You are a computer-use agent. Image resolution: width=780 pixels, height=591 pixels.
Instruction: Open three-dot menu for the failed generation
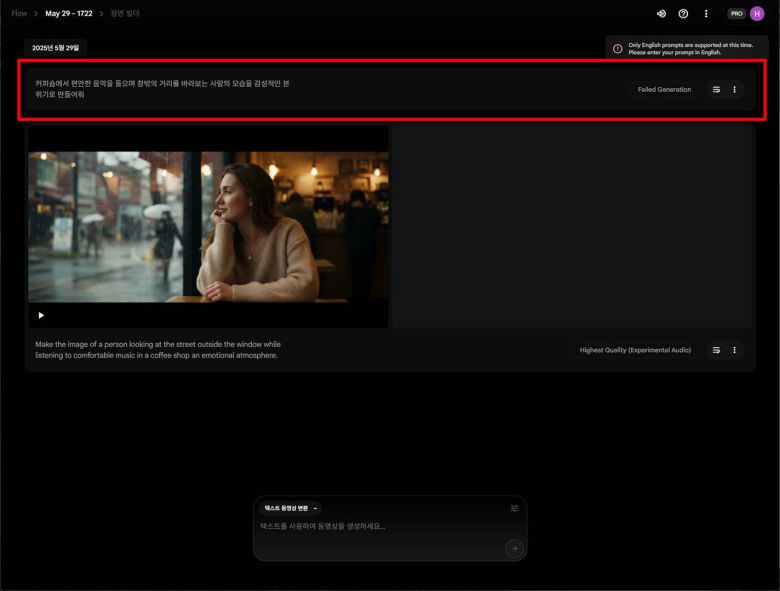point(734,90)
